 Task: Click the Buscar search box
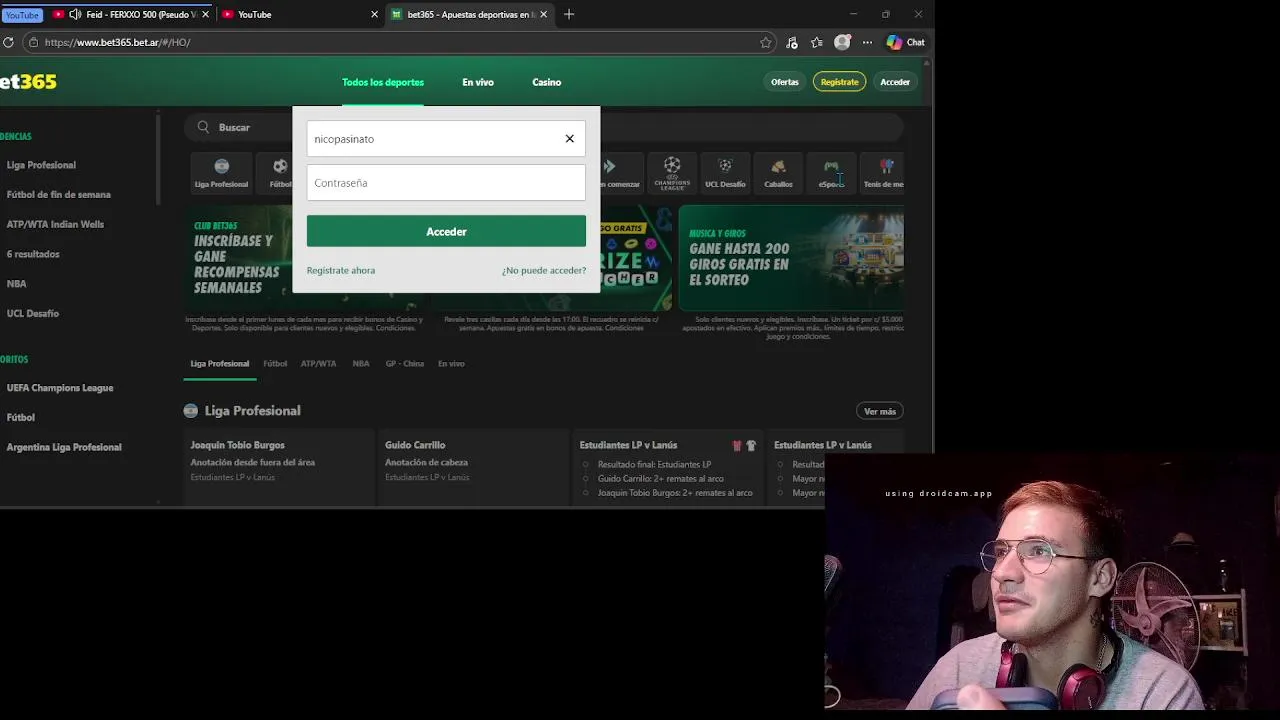[x=545, y=127]
